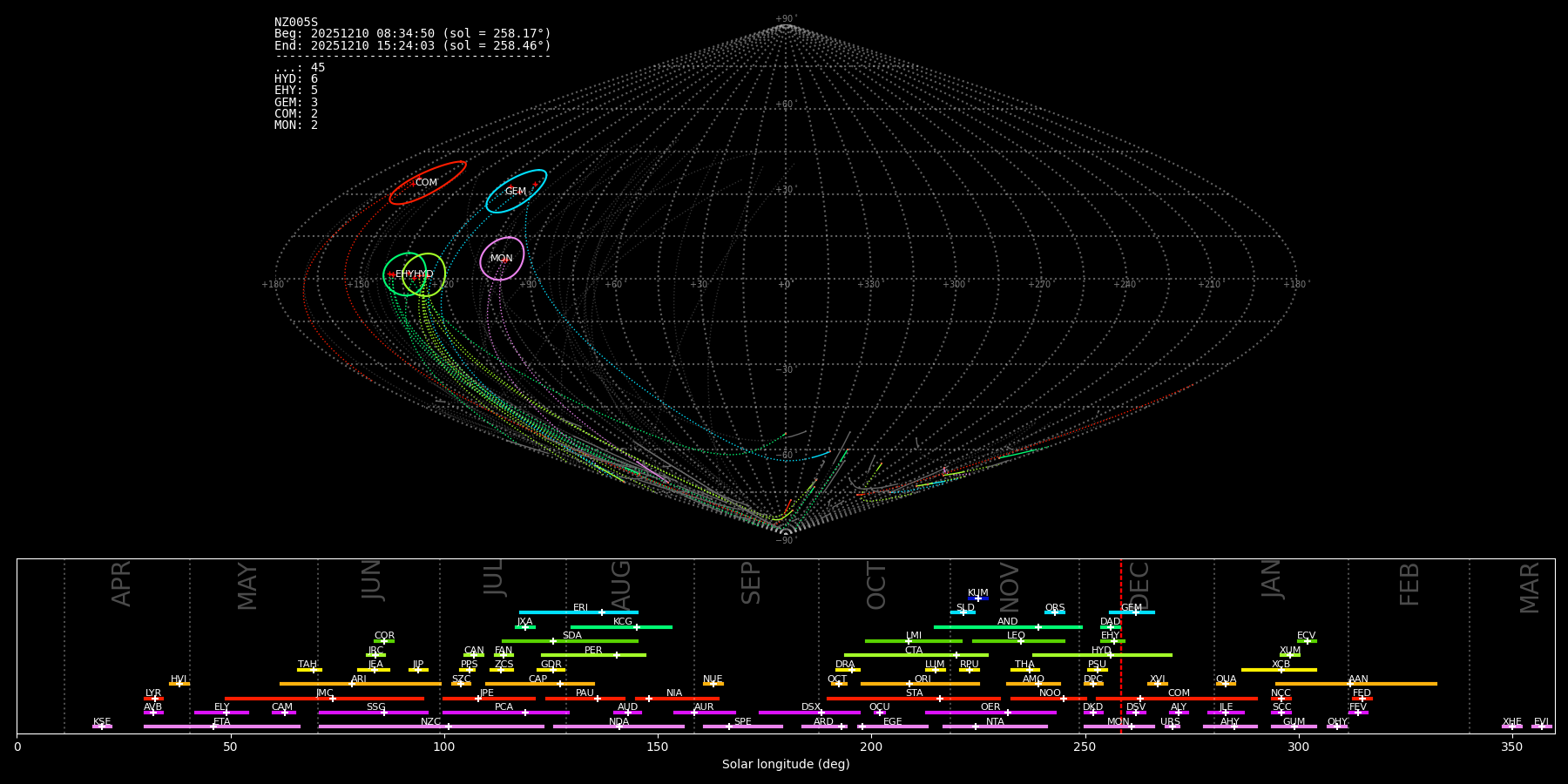Click the 'HYD: 6' count in the legend
1568x784 pixels.
click(296, 79)
